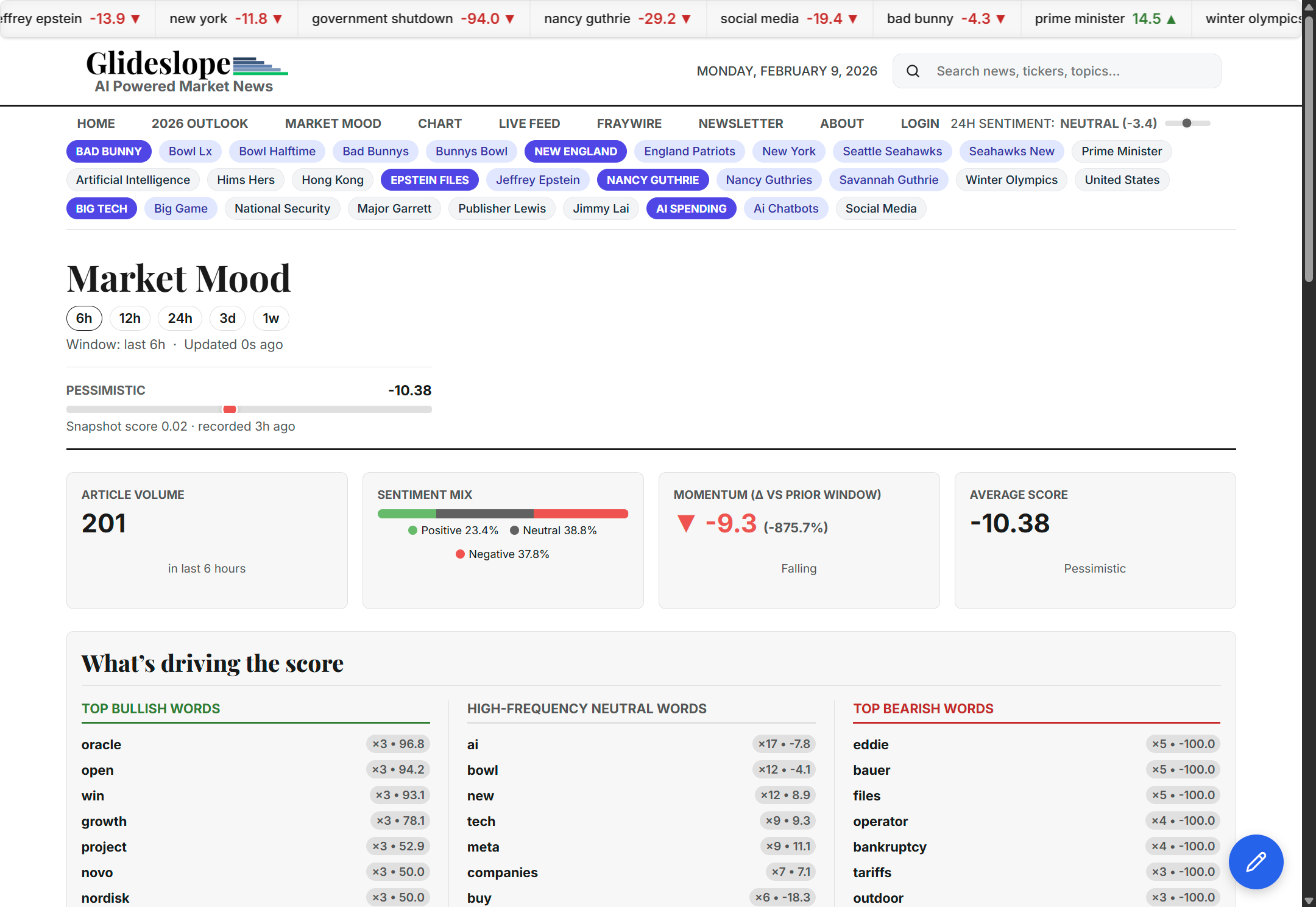Click the bad bunny ticker down arrow
The image size is (1316, 907).
pos(1000,19)
